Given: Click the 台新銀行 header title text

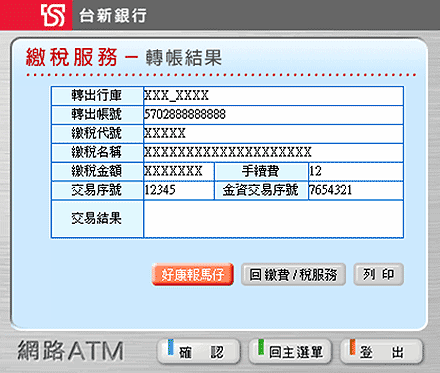Looking at the screenshot, I should tap(113, 15).
